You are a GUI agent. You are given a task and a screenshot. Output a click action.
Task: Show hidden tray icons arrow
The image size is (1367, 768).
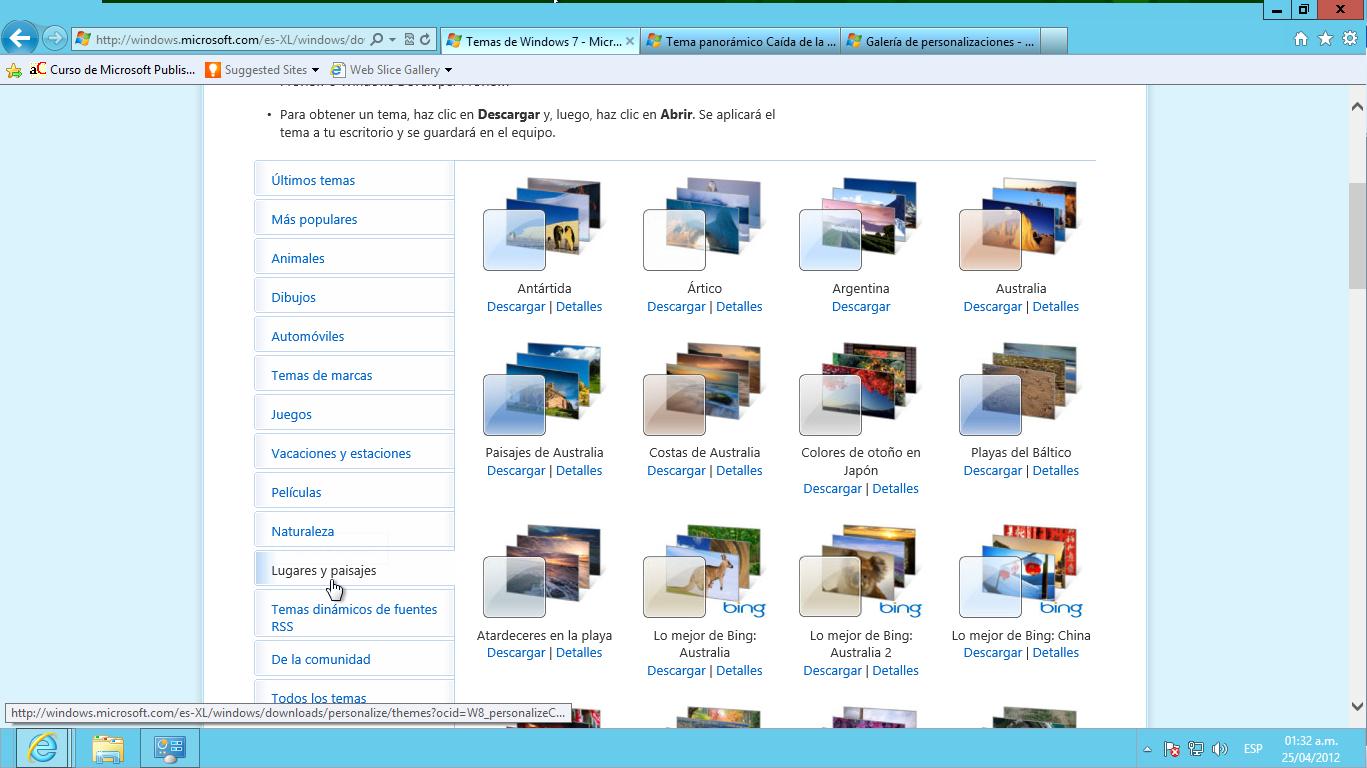pyautogui.click(x=1147, y=749)
